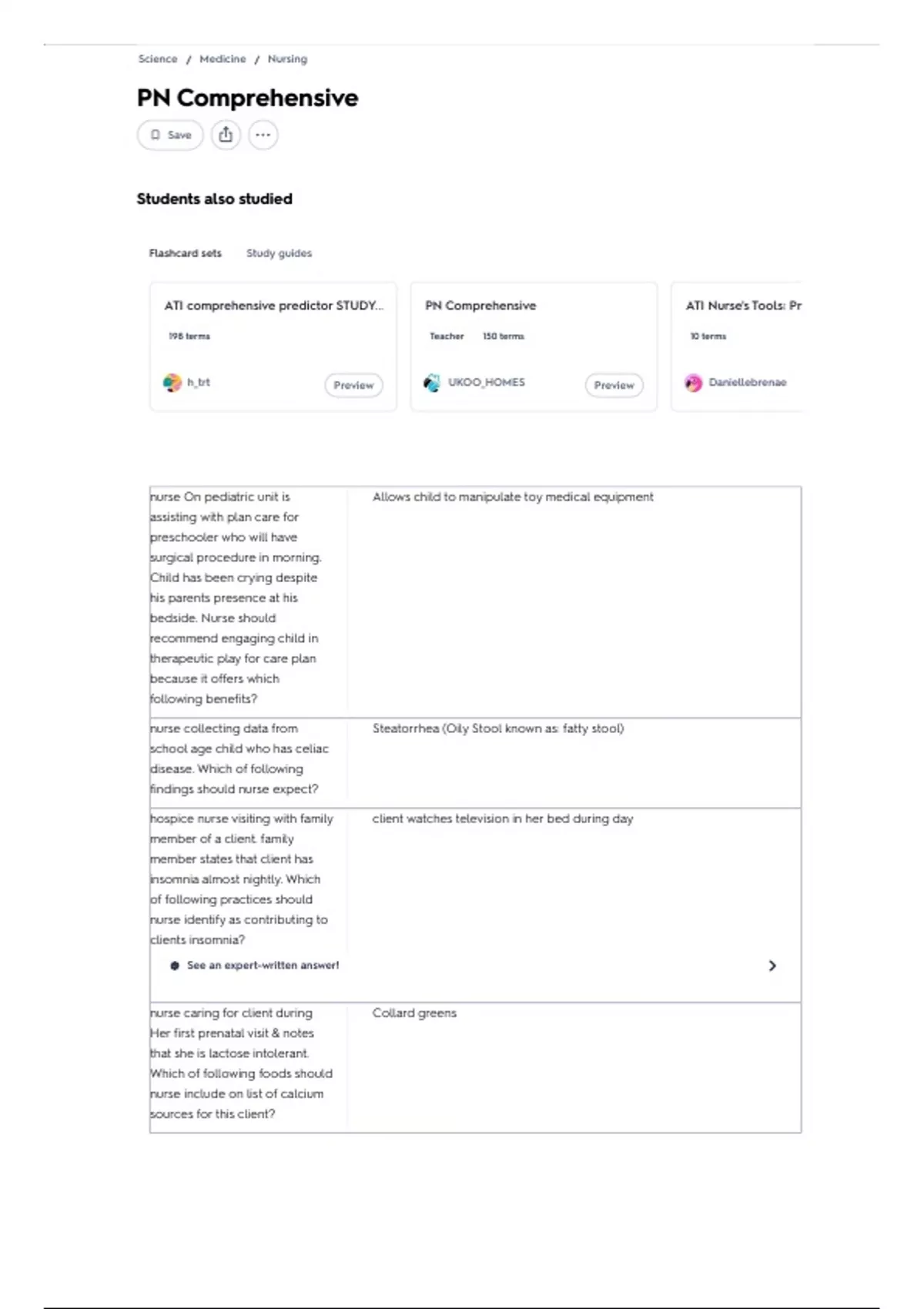Screen dimensions: 924x1309
Task: Click the Save bookmark button
Action: (170, 135)
